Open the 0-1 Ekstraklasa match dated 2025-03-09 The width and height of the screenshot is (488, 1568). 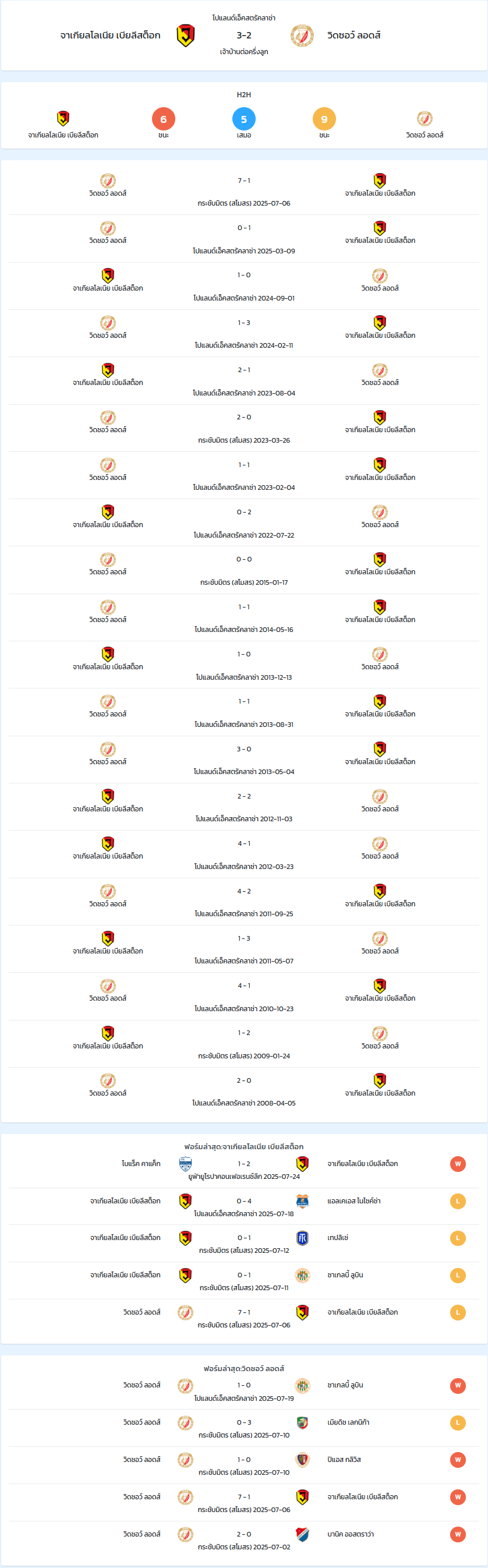(243, 239)
